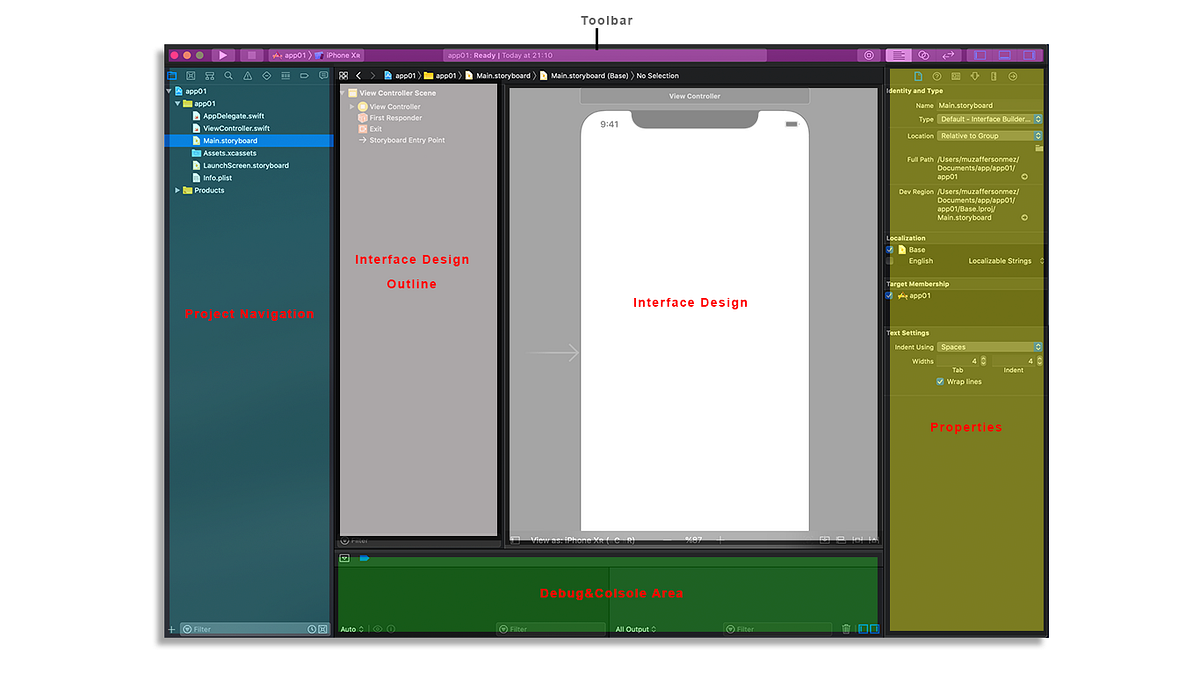The image size is (1200, 675).
Task: Show the Version editor
Action: coord(948,55)
